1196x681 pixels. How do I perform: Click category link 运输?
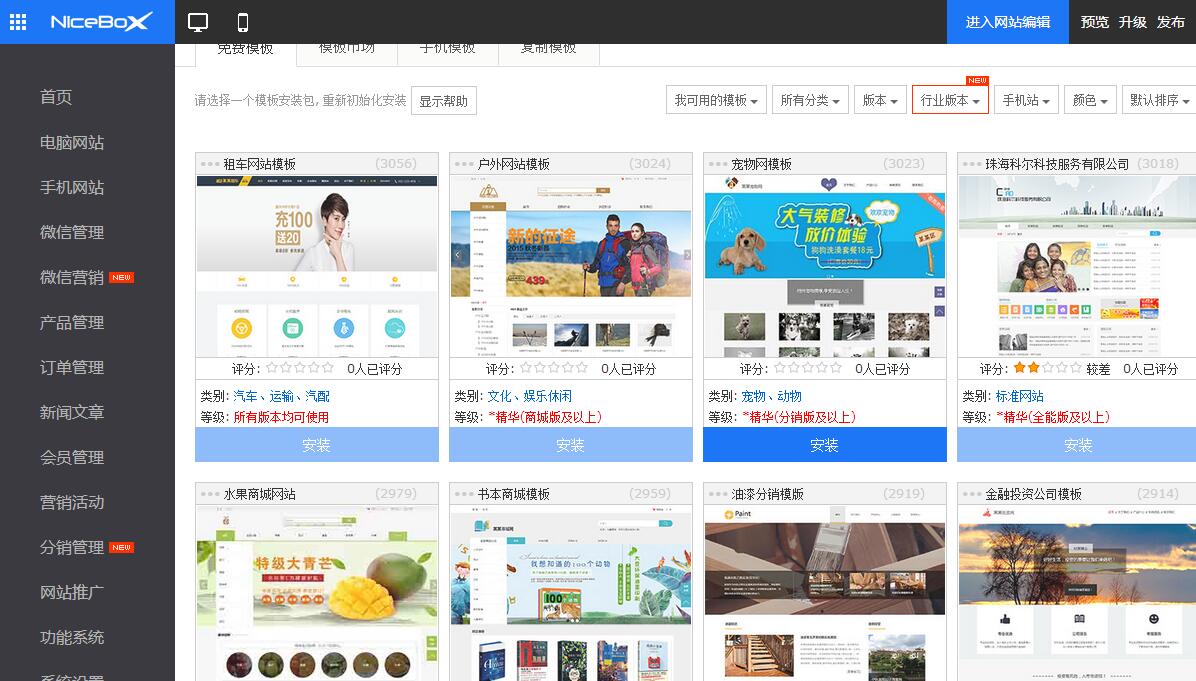[281, 396]
